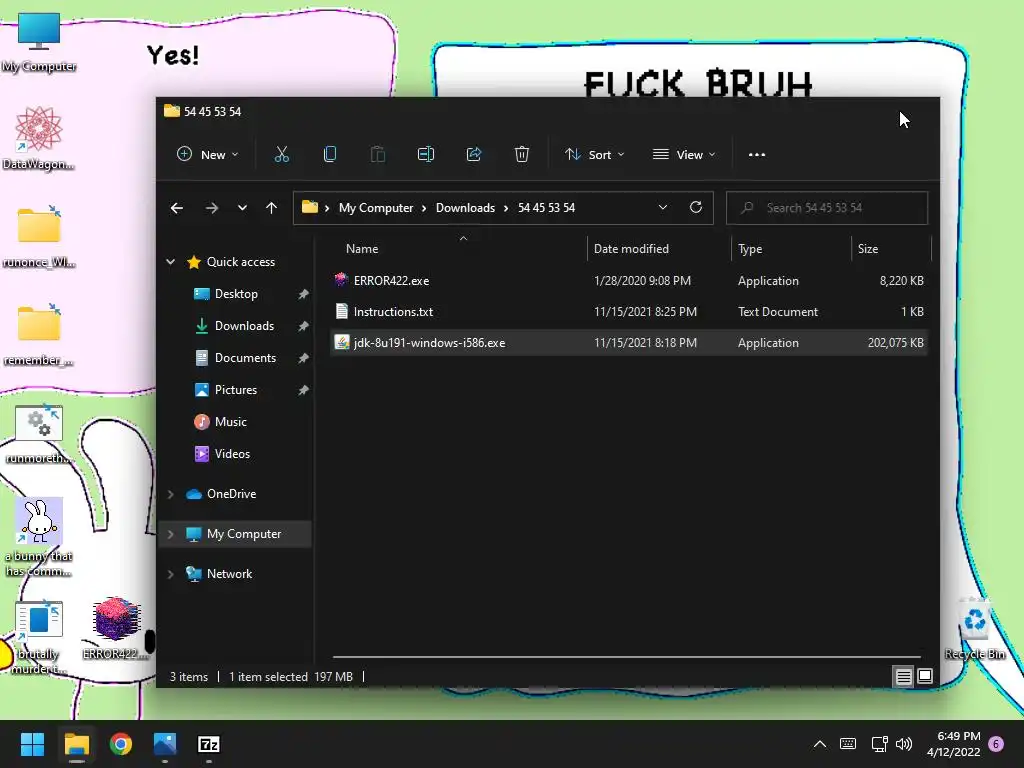
Task: Select Desktop in Quick access
Action: click(x=236, y=294)
